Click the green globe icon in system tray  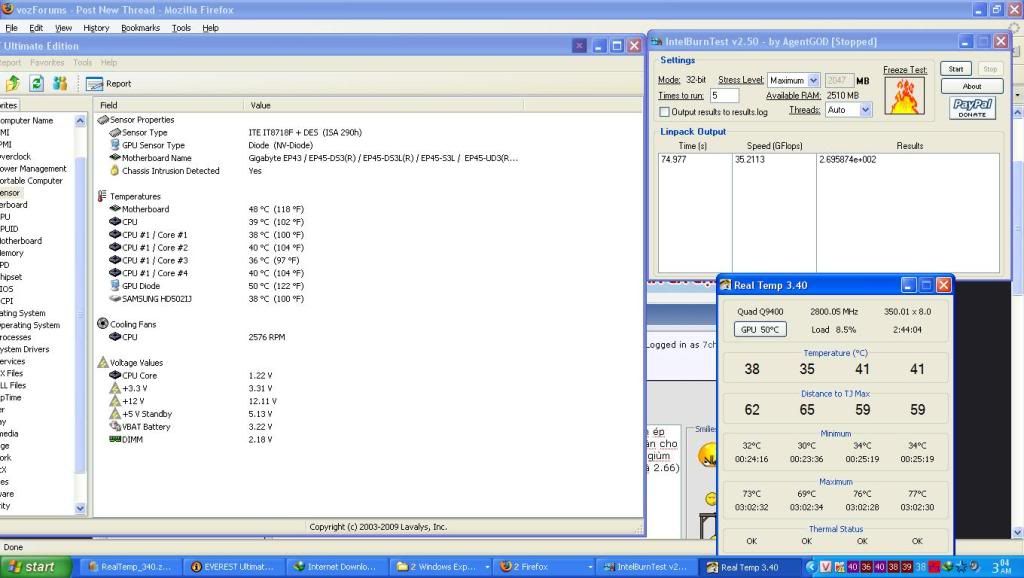(x=948, y=567)
